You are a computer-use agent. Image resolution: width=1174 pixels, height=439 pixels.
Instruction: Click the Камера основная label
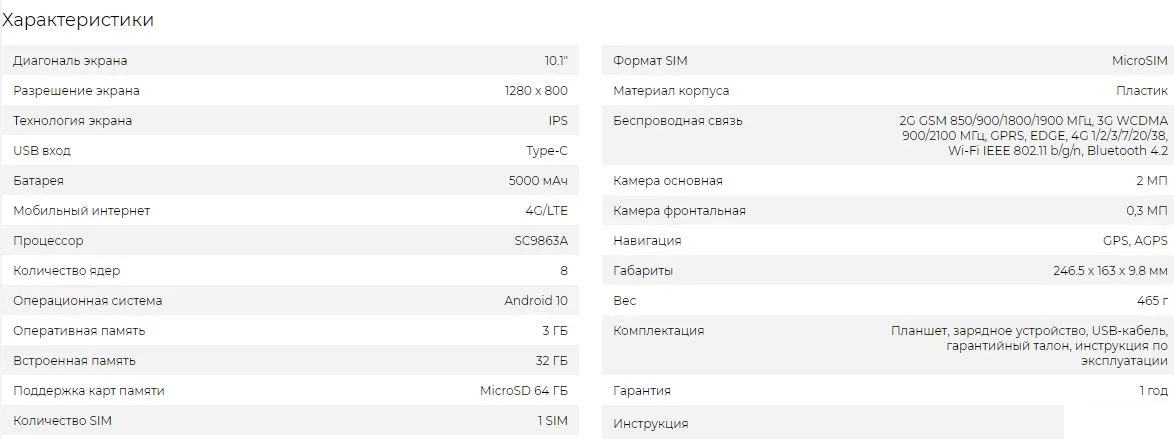[667, 181]
